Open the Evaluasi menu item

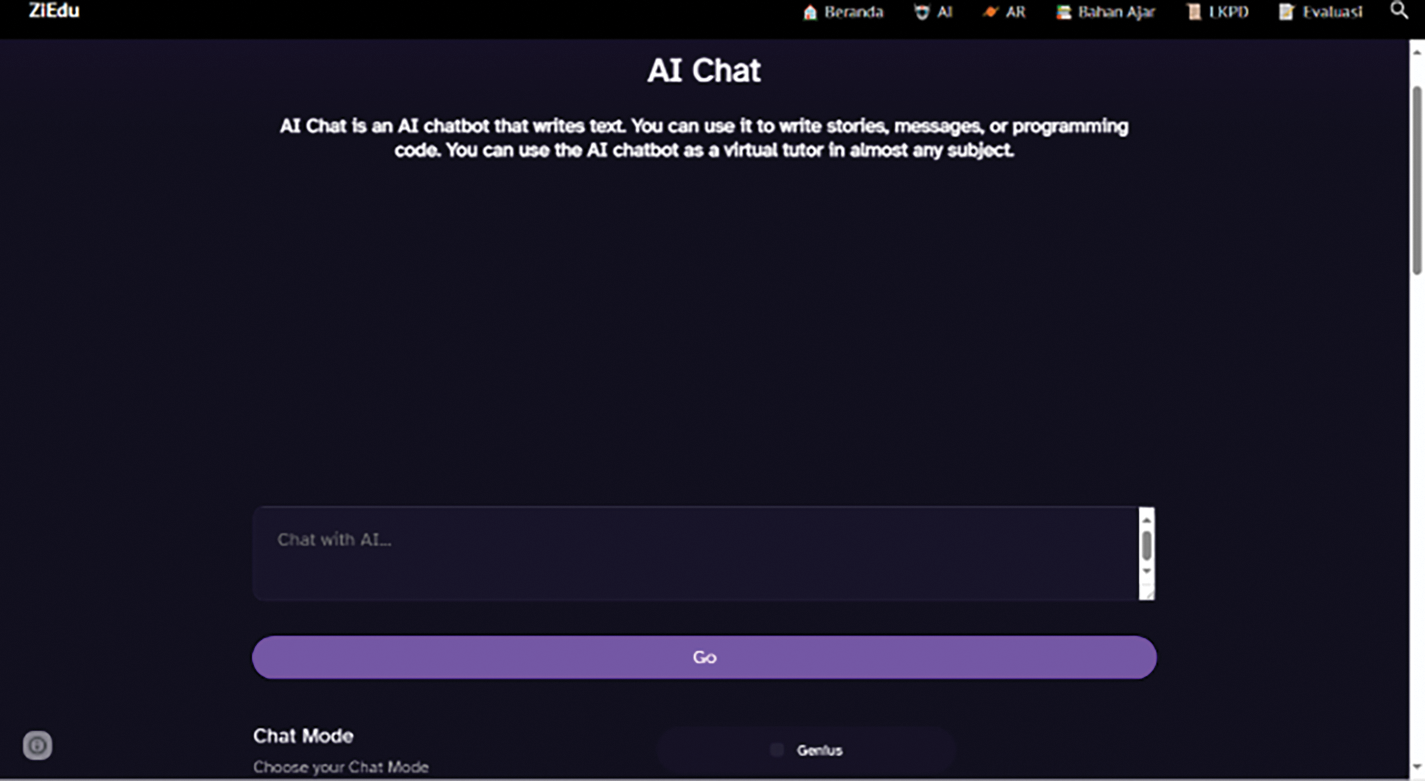[1320, 12]
